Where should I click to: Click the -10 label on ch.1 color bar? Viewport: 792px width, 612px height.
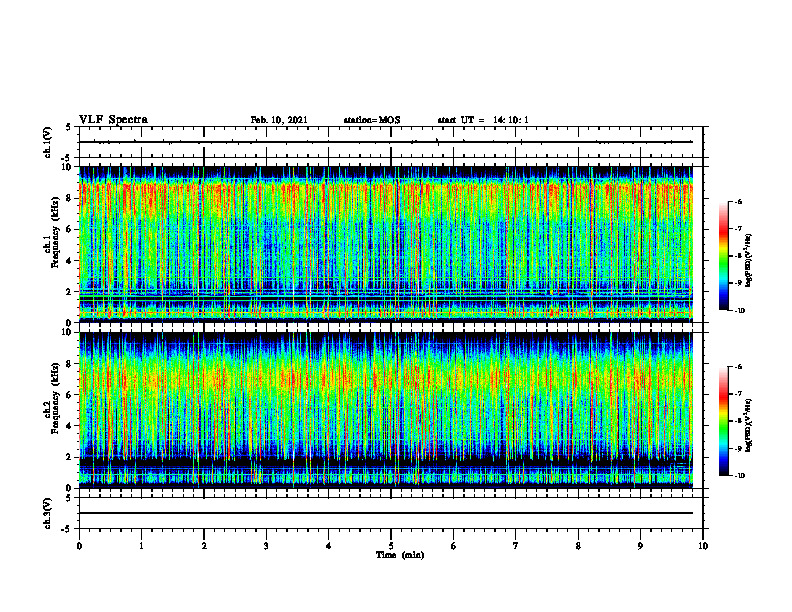[x=739, y=311]
